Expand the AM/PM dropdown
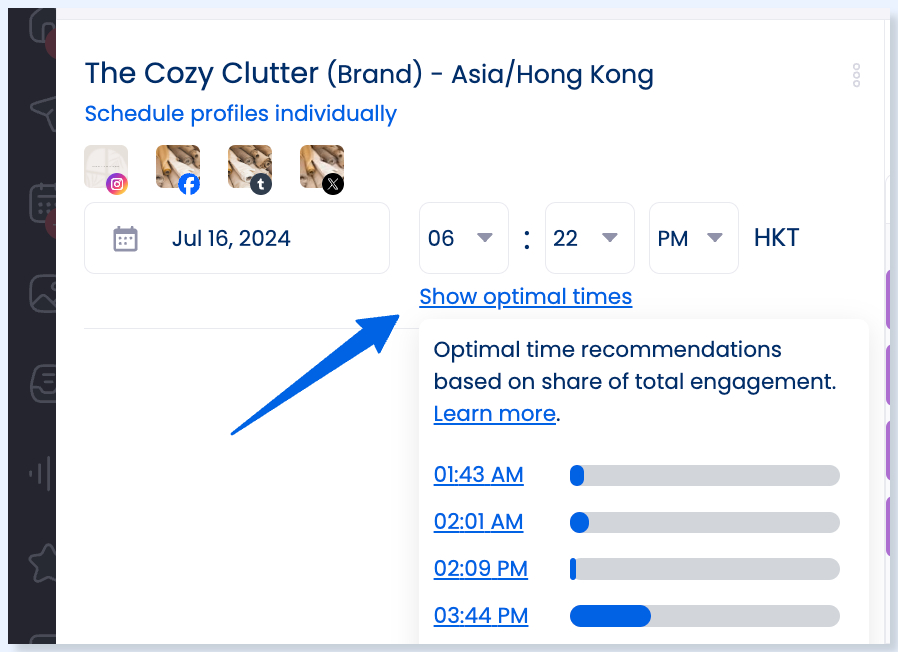The image size is (898, 652). (694, 238)
